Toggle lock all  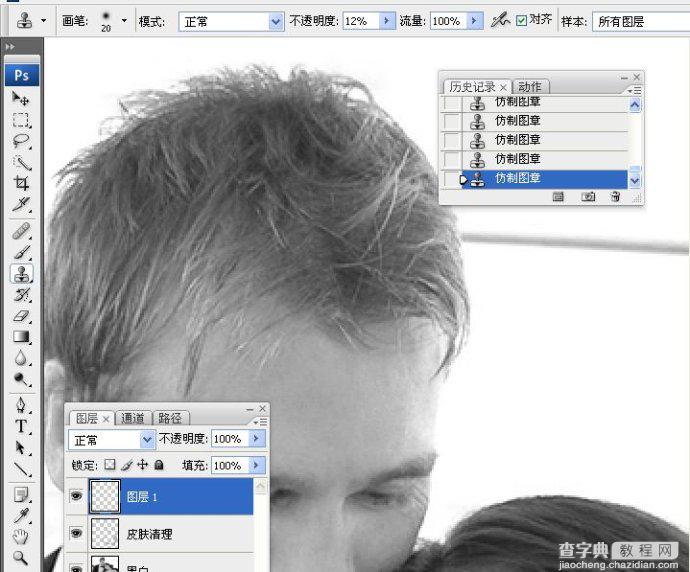[x=159, y=465]
